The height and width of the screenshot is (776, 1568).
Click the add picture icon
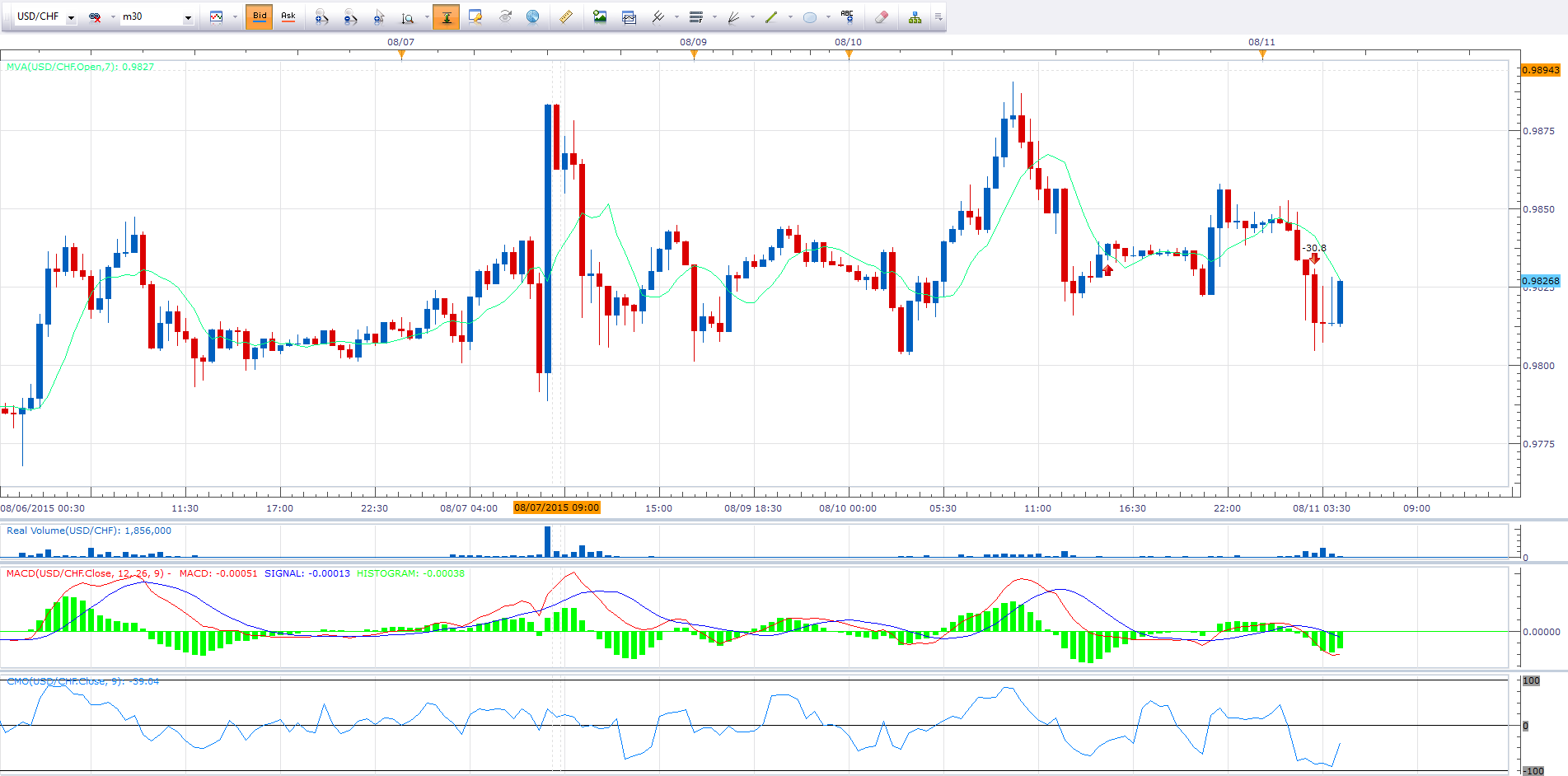point(600,16)
